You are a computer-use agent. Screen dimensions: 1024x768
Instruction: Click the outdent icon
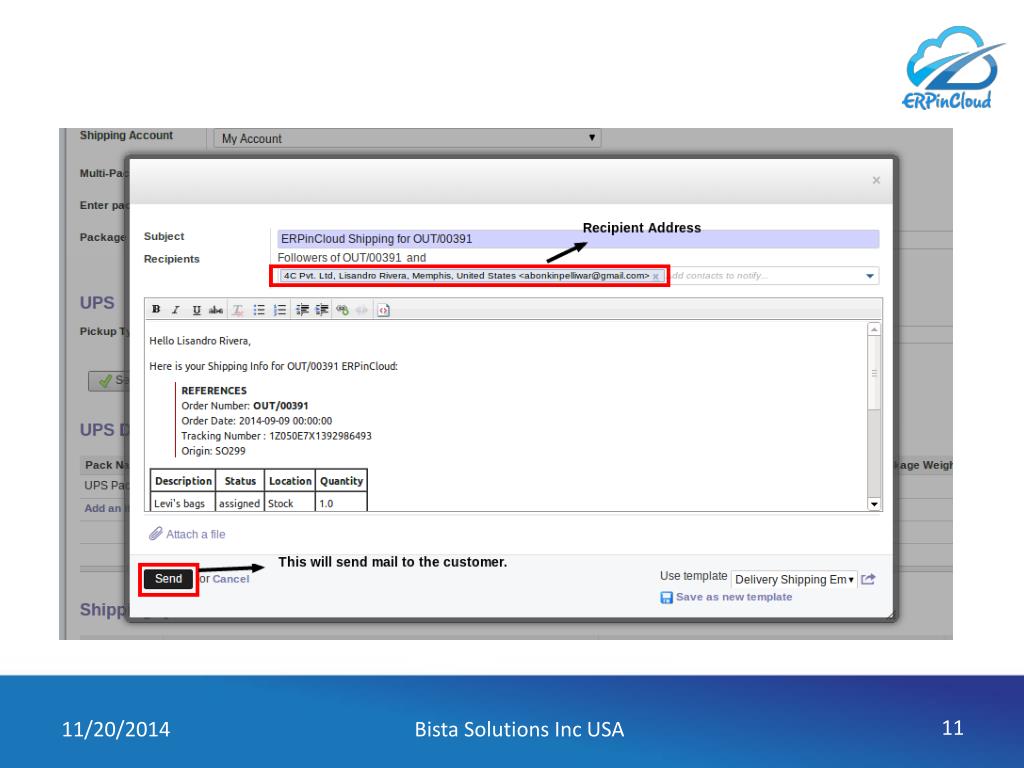[302, 310]
